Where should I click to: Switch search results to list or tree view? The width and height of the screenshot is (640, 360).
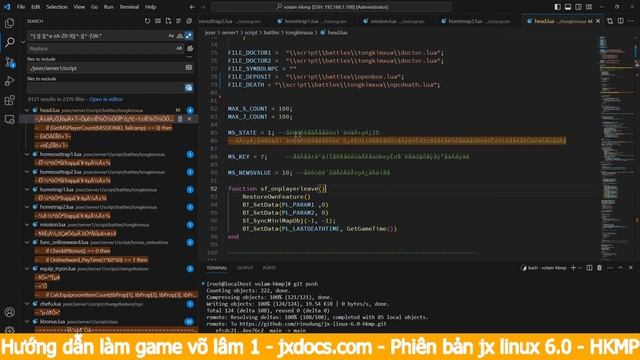[x=179, y=21]
